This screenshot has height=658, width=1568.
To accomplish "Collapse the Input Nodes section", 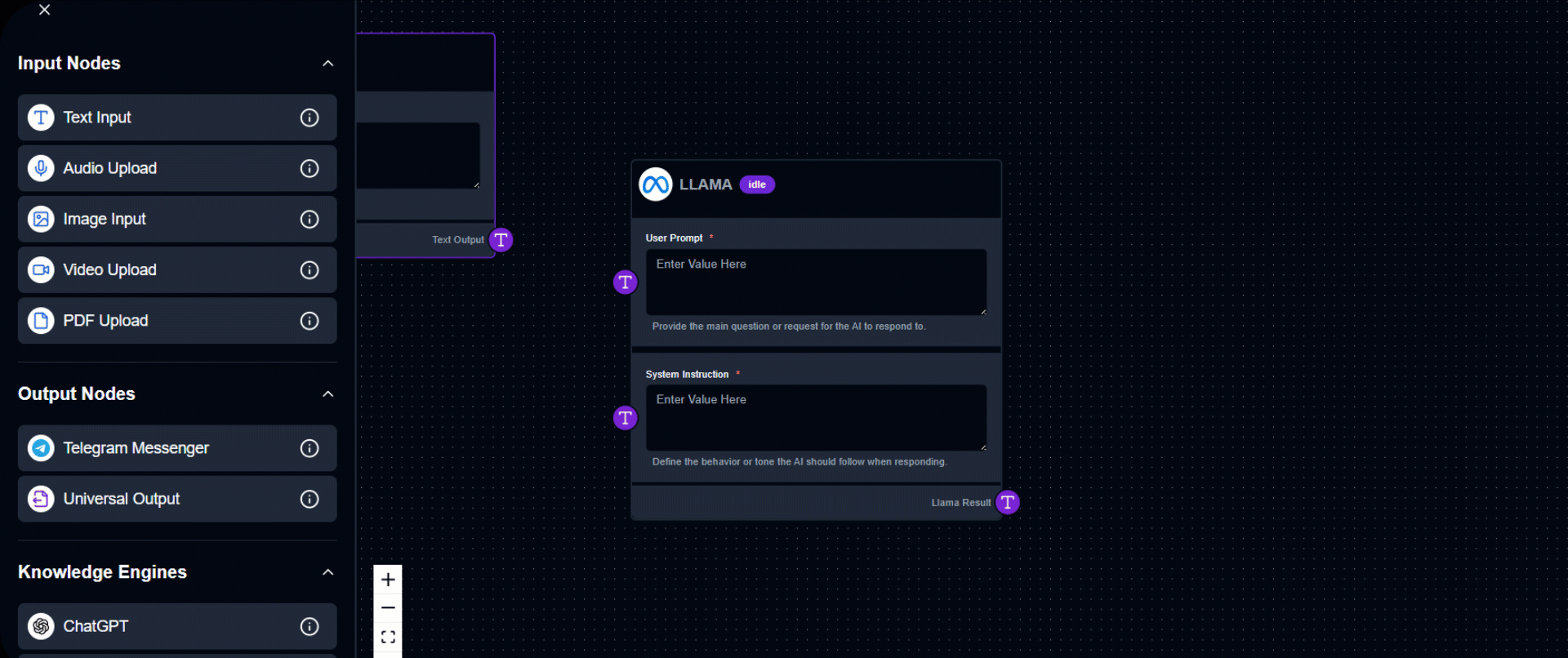I will (x=327, y=64).
